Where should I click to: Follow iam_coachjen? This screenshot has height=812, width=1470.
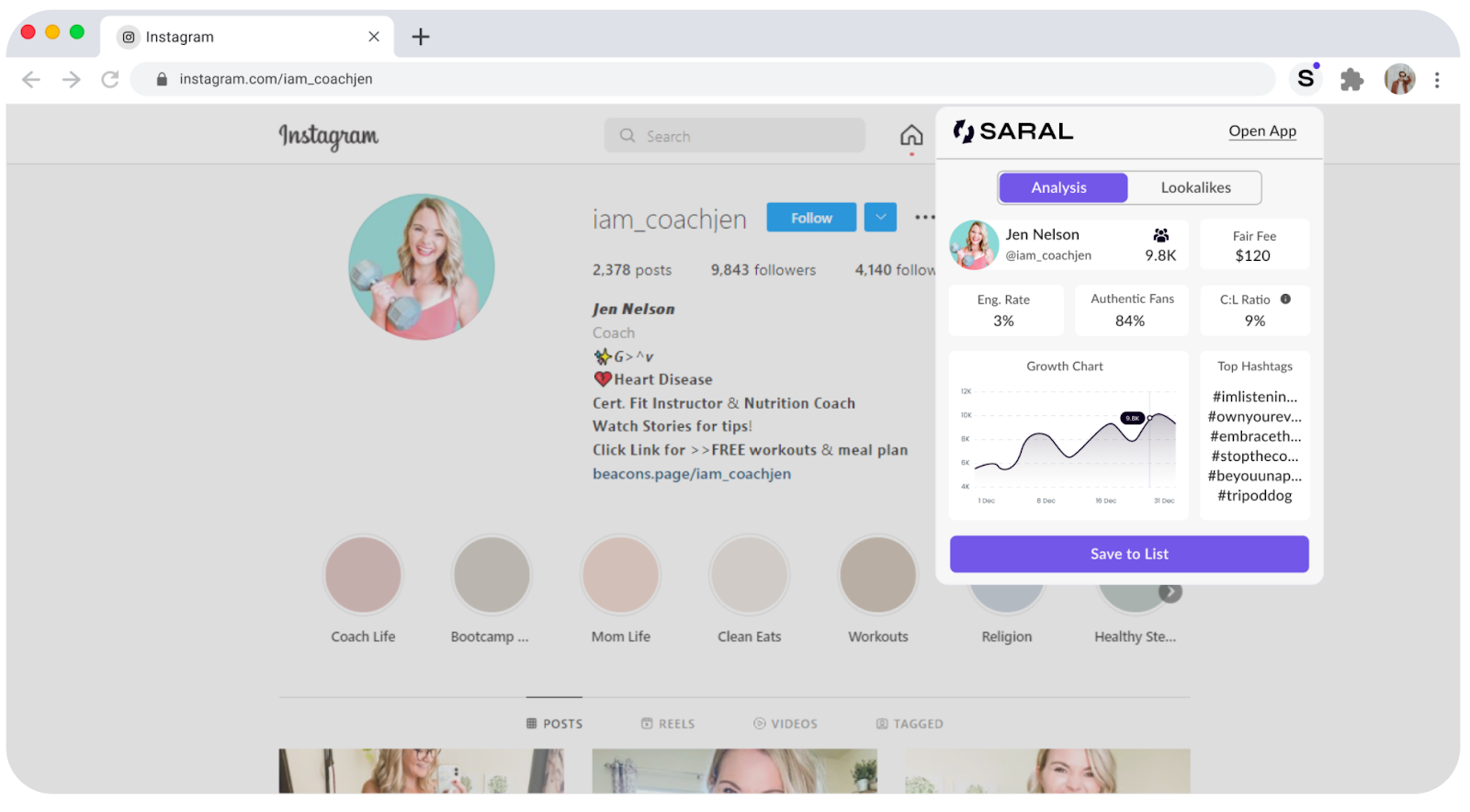pyautogui.click(x=811, y=218)
